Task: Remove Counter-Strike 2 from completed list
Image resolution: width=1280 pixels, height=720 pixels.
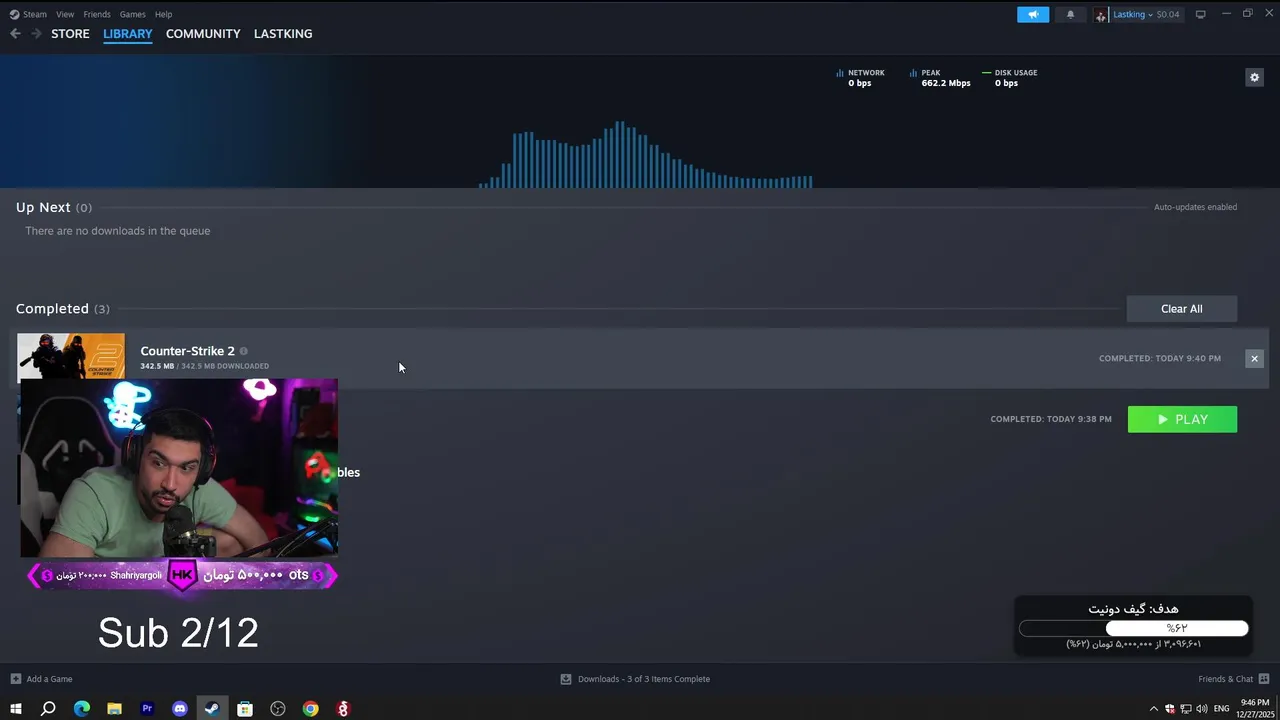Action: [1254, 358]
